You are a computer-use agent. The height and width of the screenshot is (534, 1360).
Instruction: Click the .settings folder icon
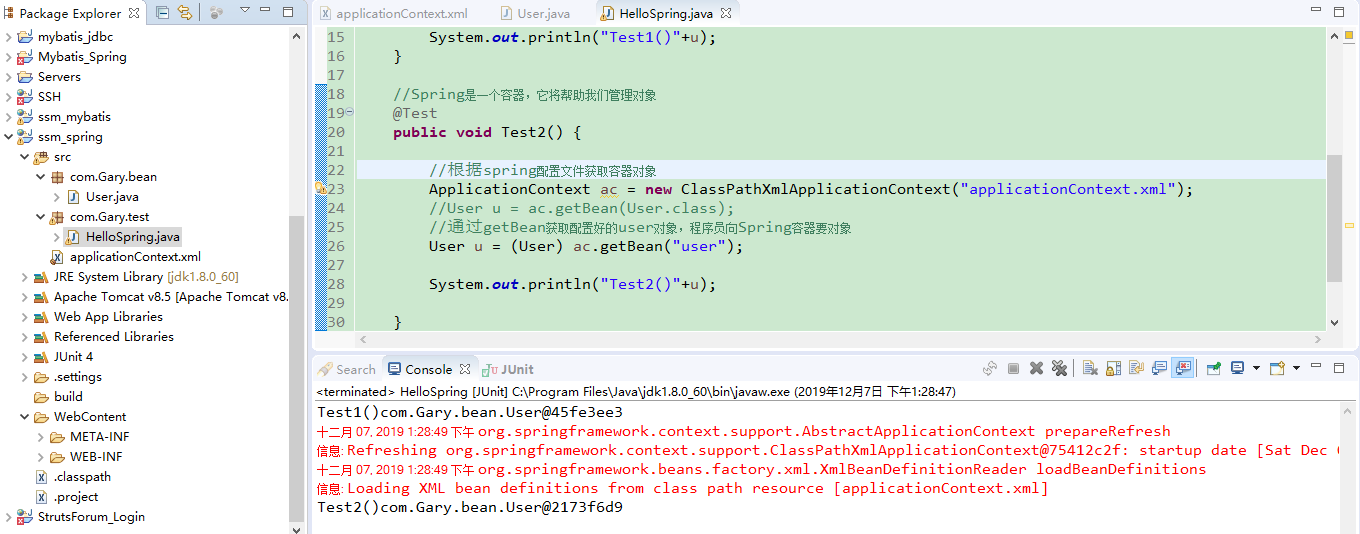coord(41,377)
